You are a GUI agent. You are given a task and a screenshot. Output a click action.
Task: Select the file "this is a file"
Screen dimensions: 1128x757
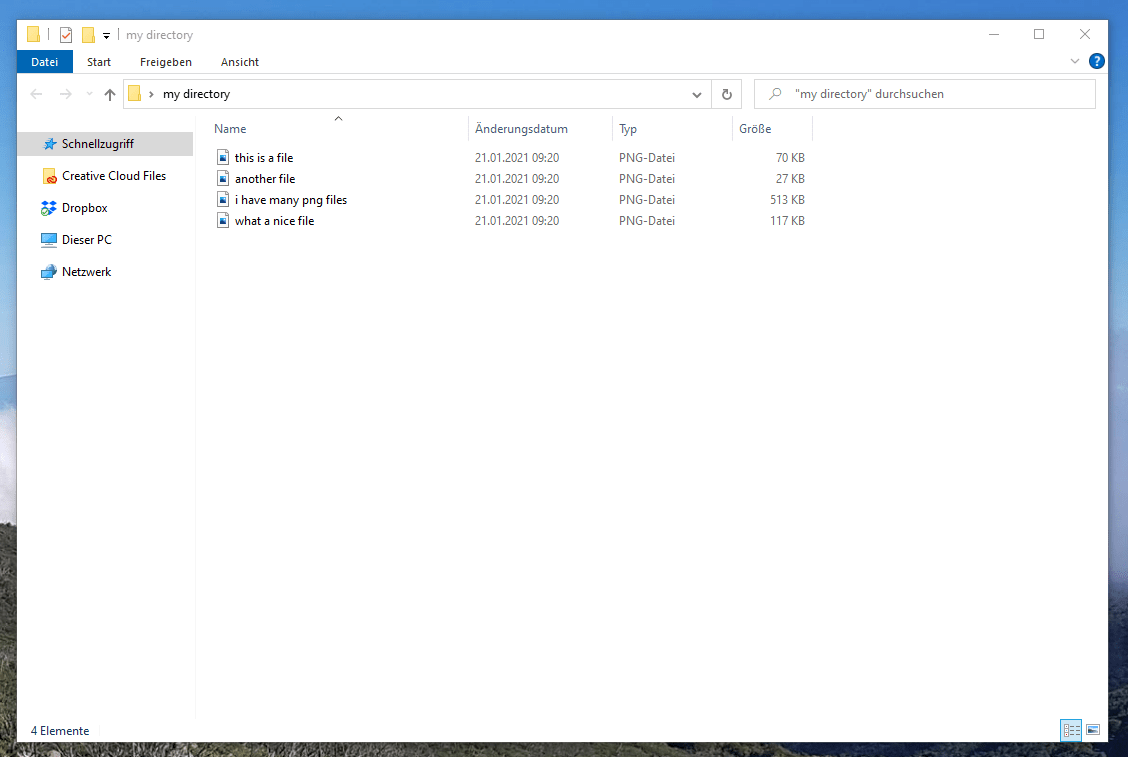click(x=264, y=158)
